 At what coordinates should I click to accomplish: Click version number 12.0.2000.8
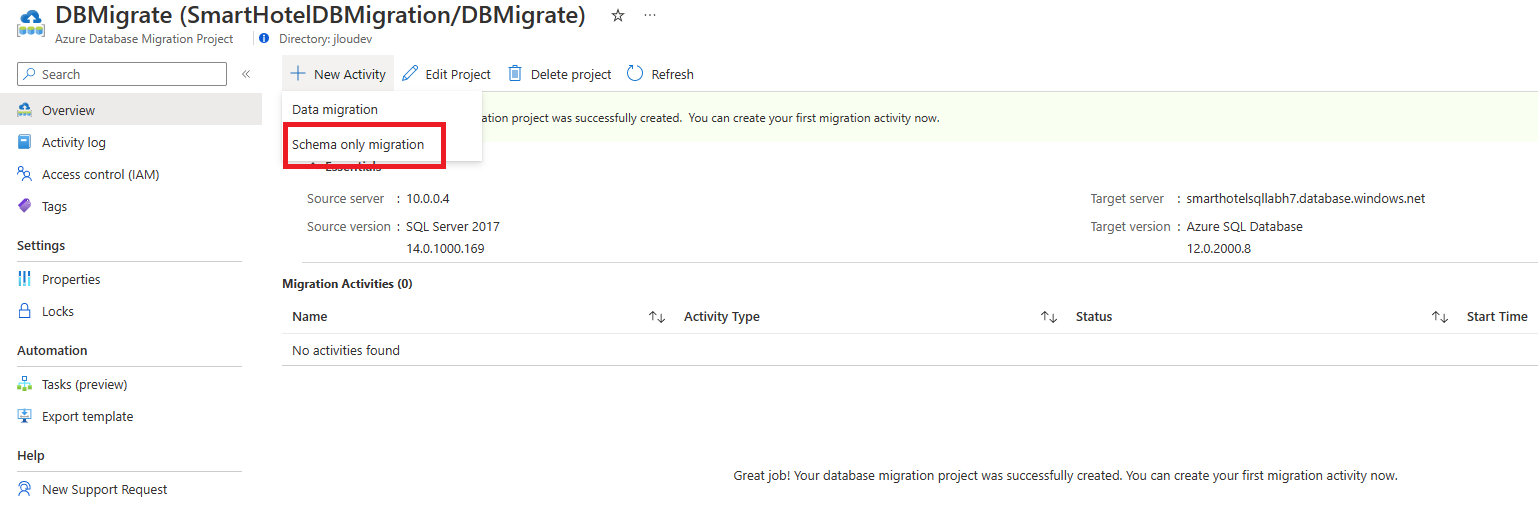click(x=1218, y=248)
